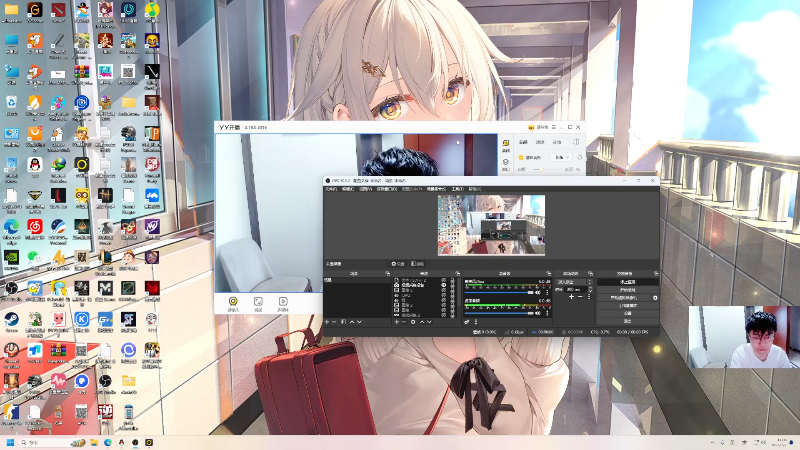Open the Steam desktop icon
Viewport: 800px width, 450px height.
coord(11,319)
